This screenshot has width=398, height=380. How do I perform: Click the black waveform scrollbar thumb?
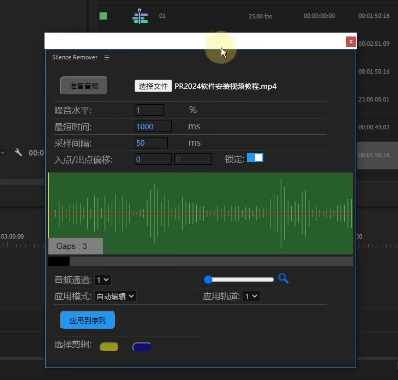click(x=59, y=261)
